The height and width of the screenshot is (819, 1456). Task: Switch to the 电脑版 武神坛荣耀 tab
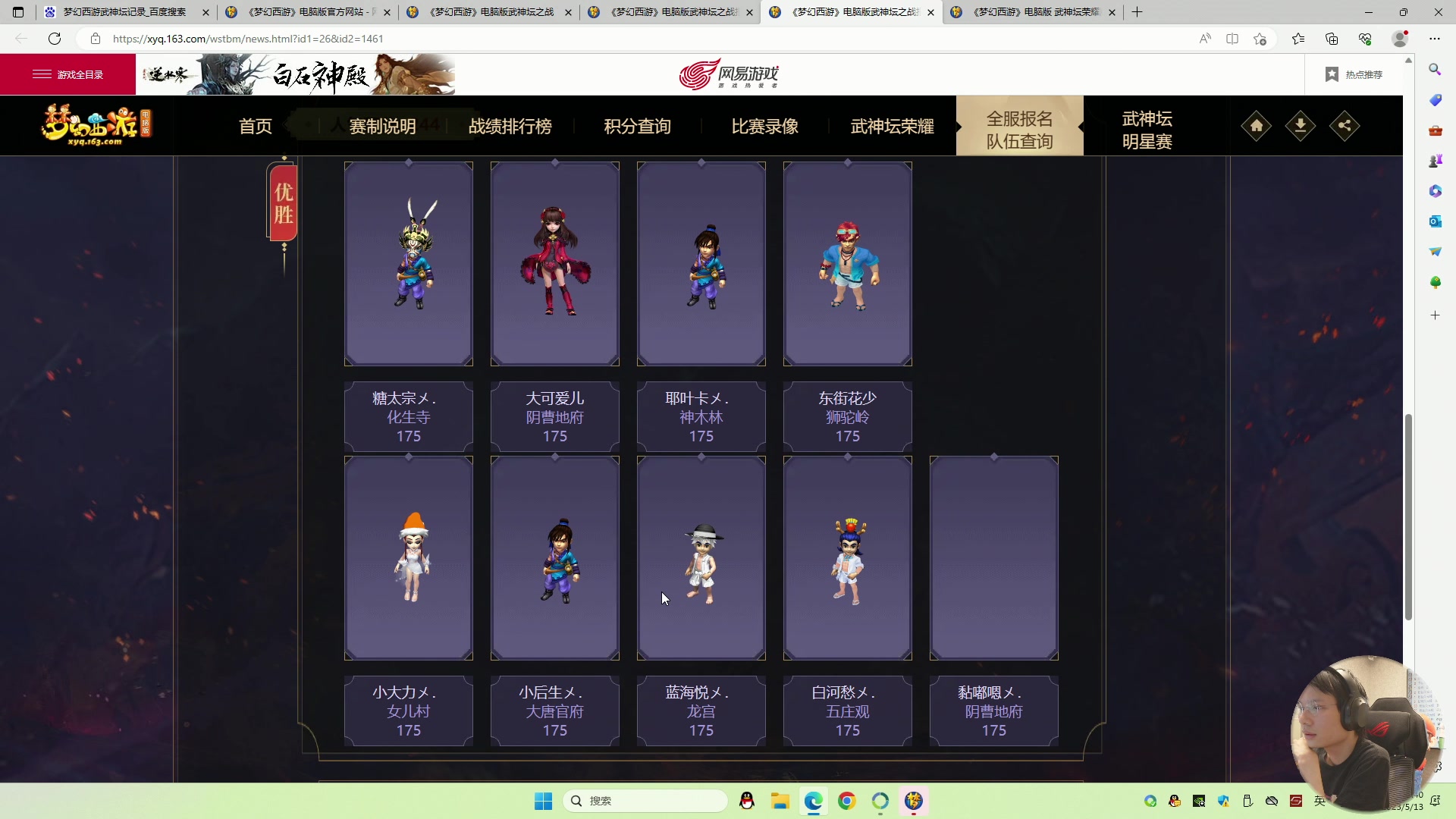(x=1033, y=12)
